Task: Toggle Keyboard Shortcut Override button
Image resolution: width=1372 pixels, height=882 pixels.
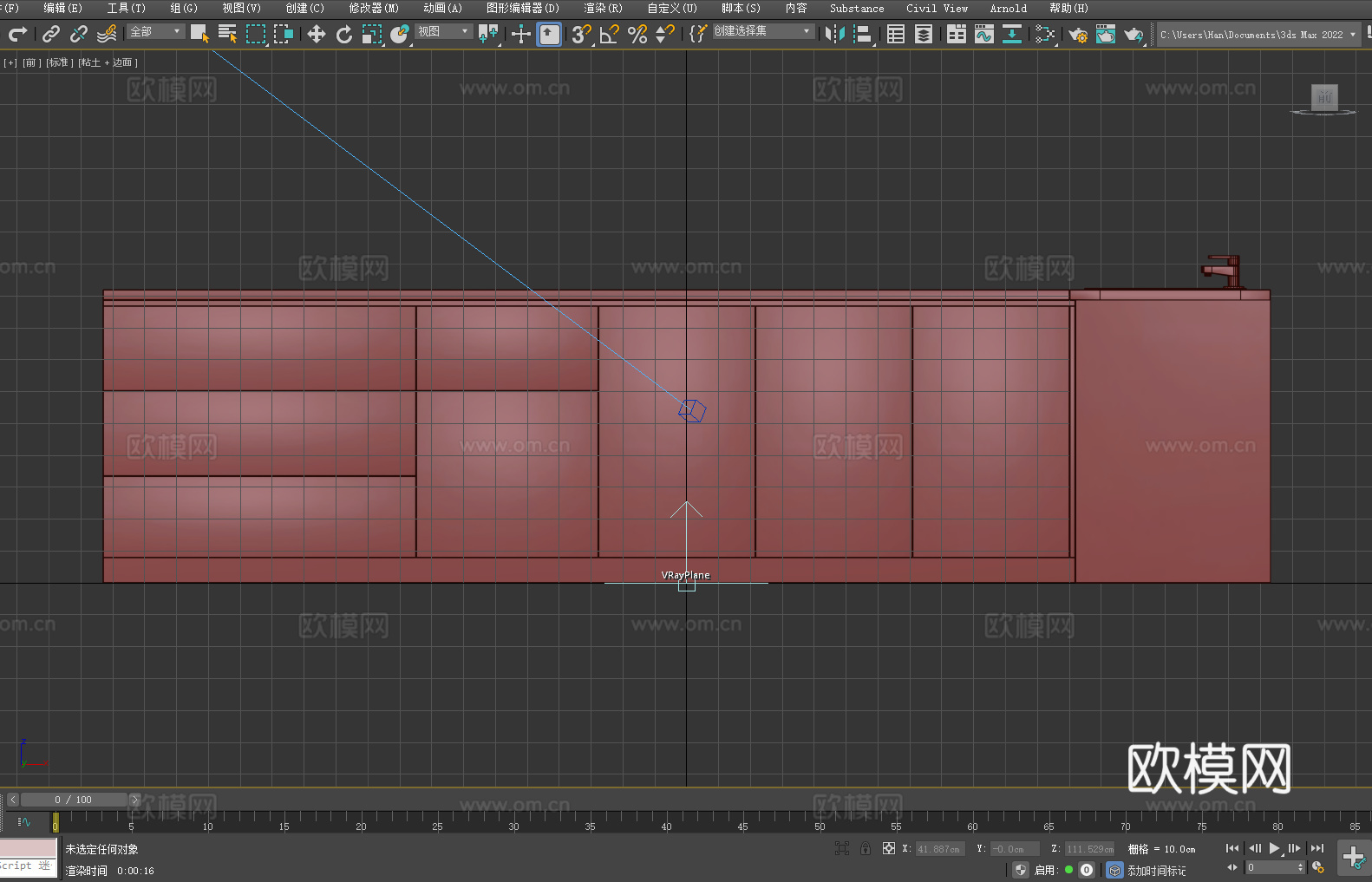Action: coord(549,34)
